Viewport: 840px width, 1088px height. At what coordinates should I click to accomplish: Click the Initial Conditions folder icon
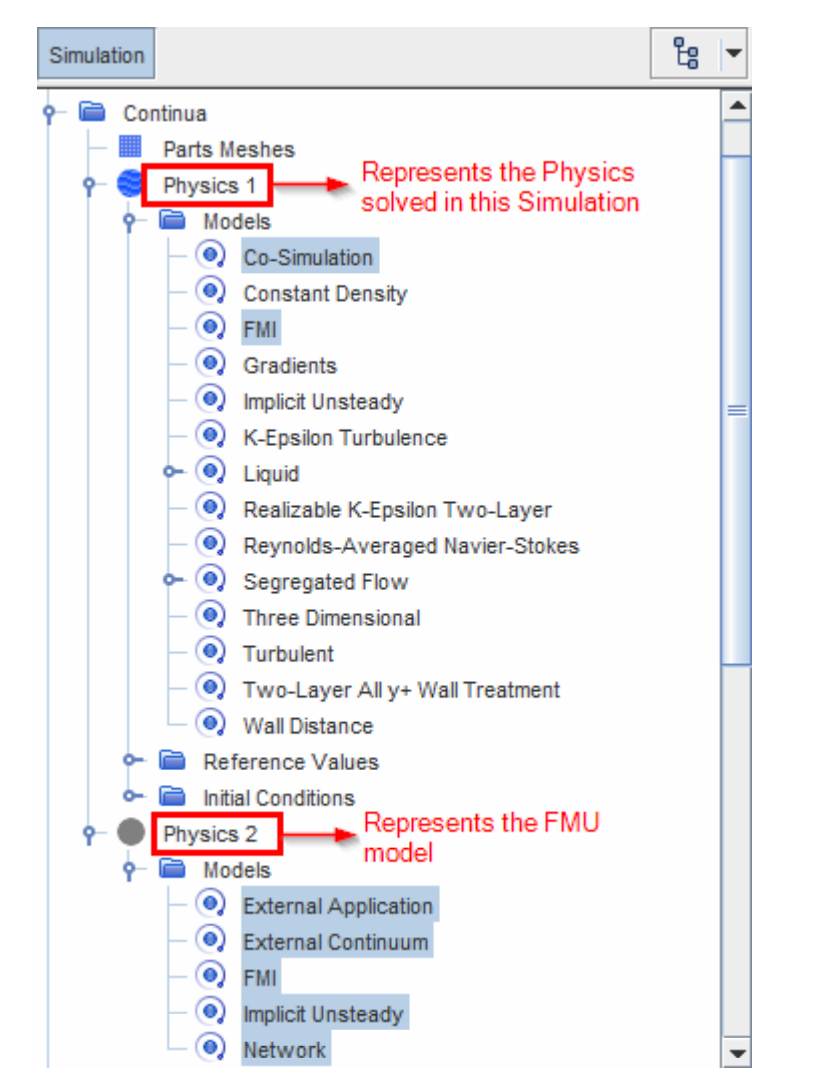click(172, 796)
